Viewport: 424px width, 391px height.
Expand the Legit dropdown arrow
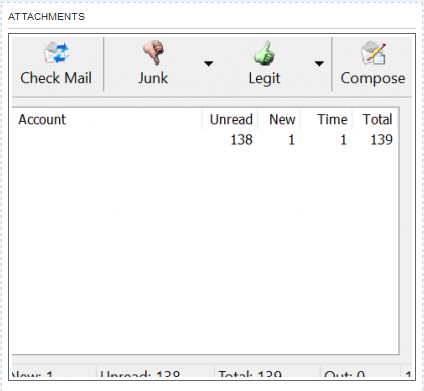pos(319,63)
